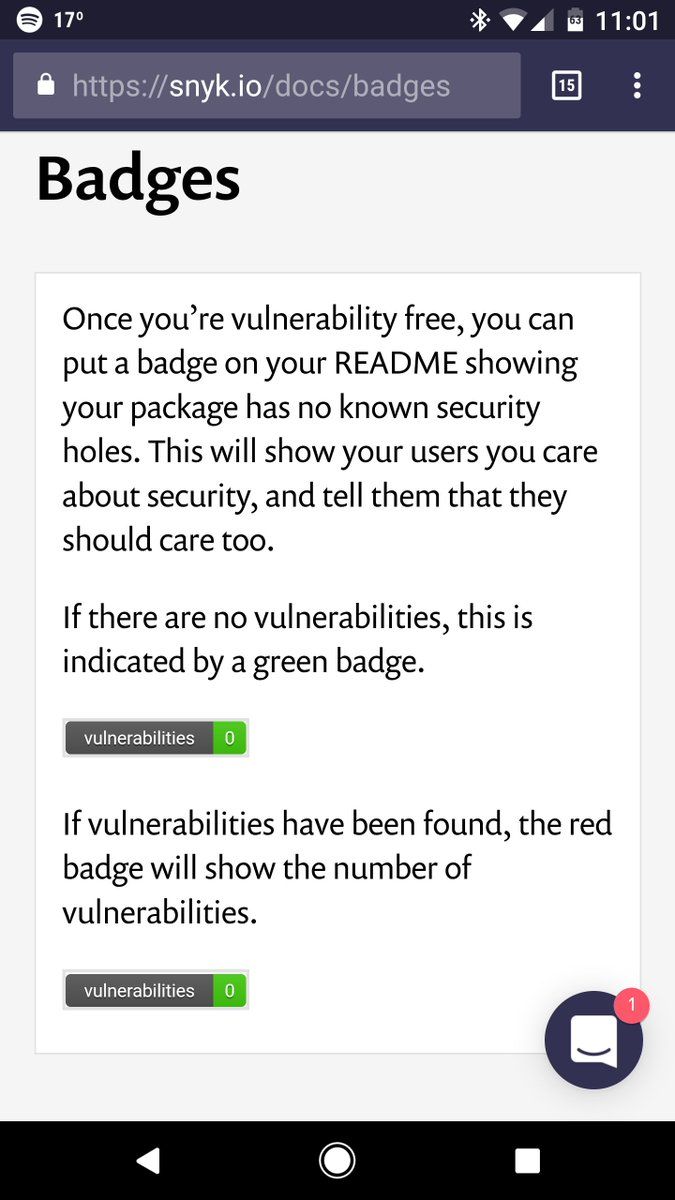Tap the red unread count 1 bubble

(x=631, y=1005)
